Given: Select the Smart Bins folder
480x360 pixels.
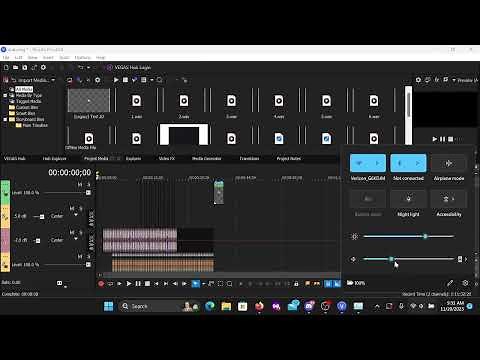Looking at the screenshot, I should pyautogui.click(x=25, y=113).
